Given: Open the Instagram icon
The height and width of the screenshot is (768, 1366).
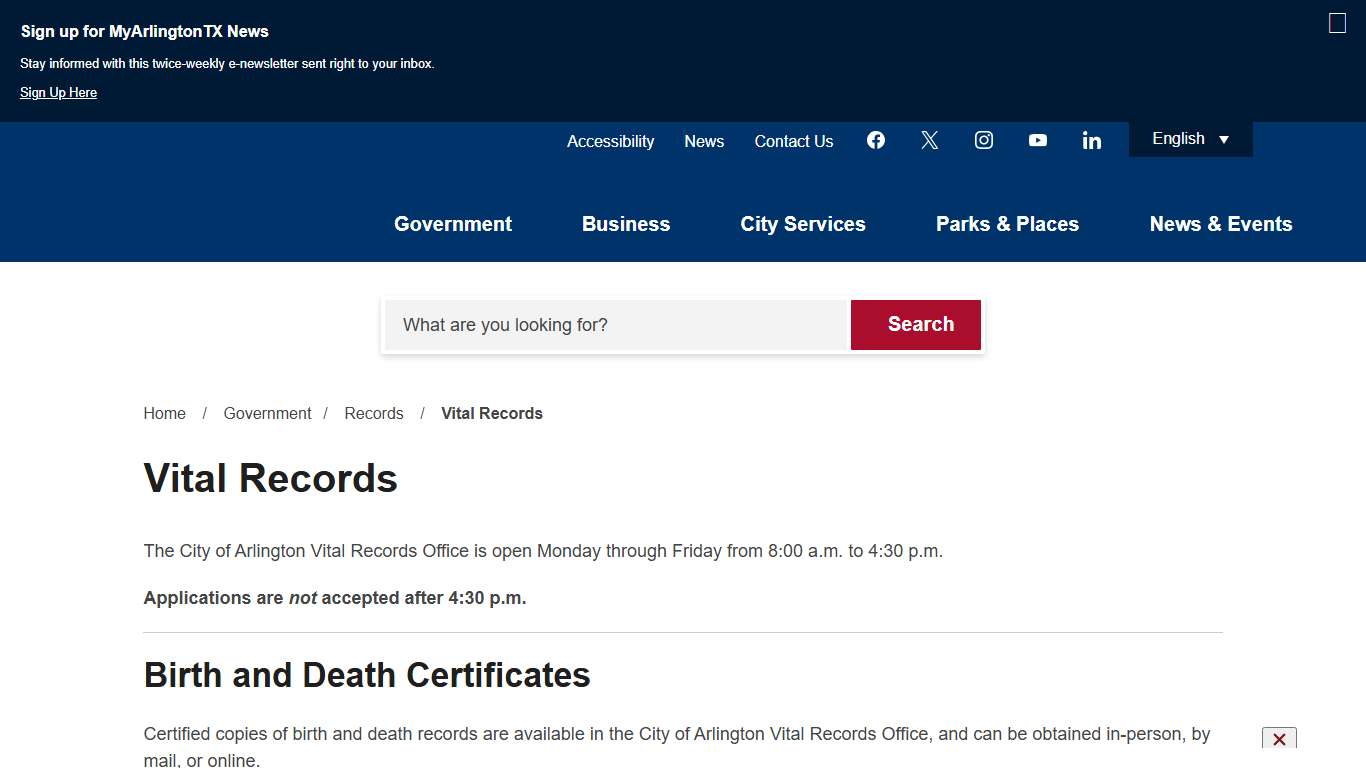Looking at the screenshot, I should [983, 140].
